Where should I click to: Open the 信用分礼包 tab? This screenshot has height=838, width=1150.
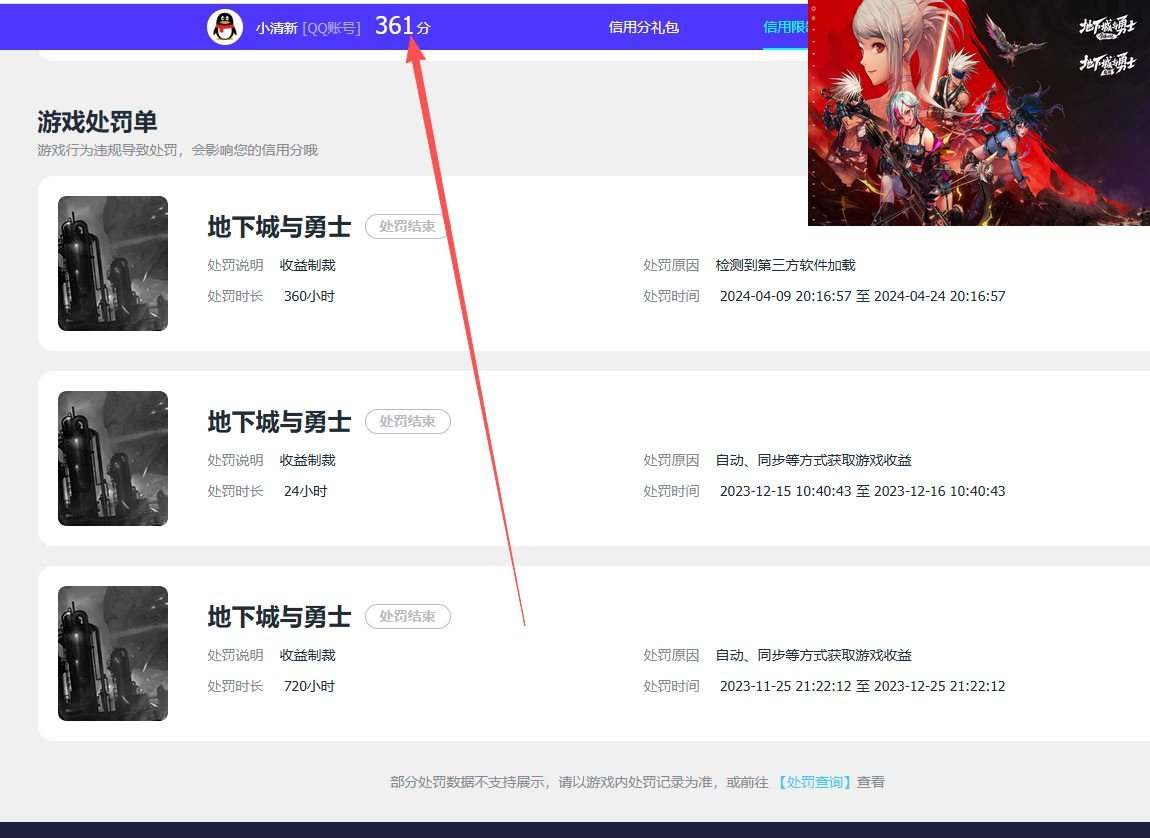tap(643, 27)
